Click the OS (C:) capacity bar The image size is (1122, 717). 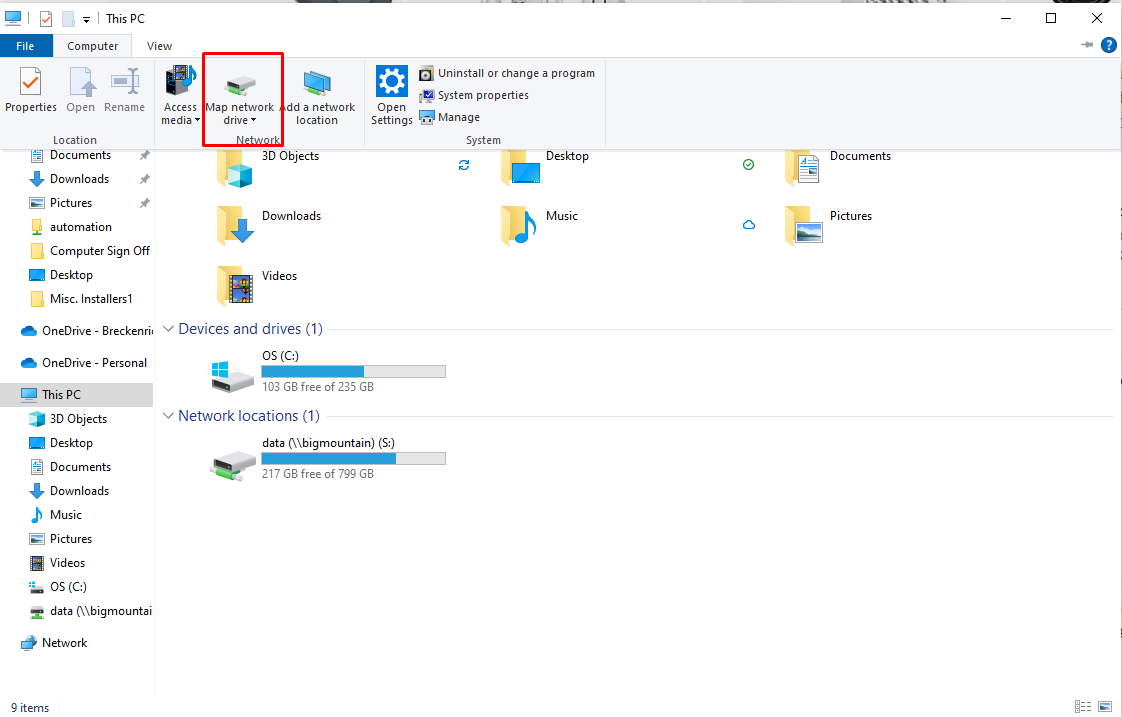[x=352, y=371]
